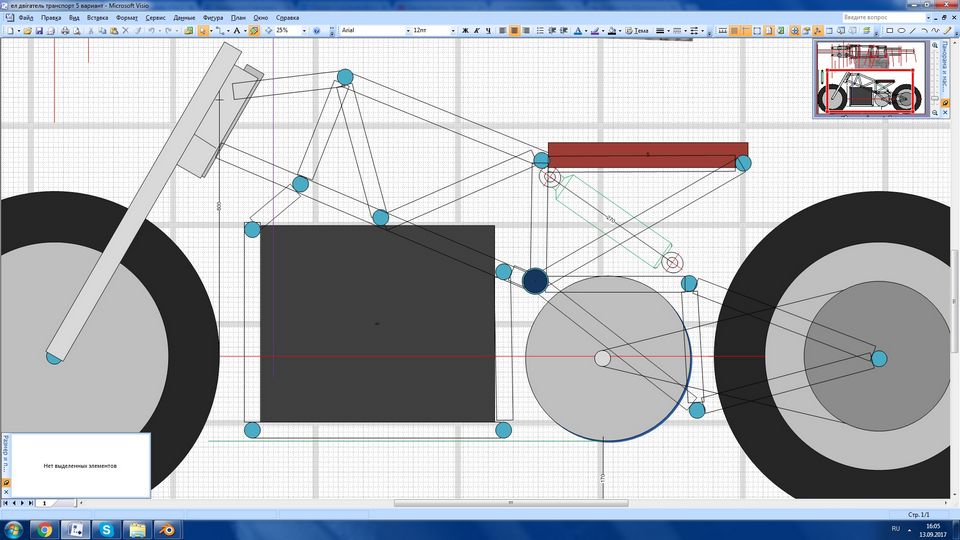This screenshot has width=960, height=540.
Task: Open the font size dropdown showing 12пт
Action: [452, 31]
